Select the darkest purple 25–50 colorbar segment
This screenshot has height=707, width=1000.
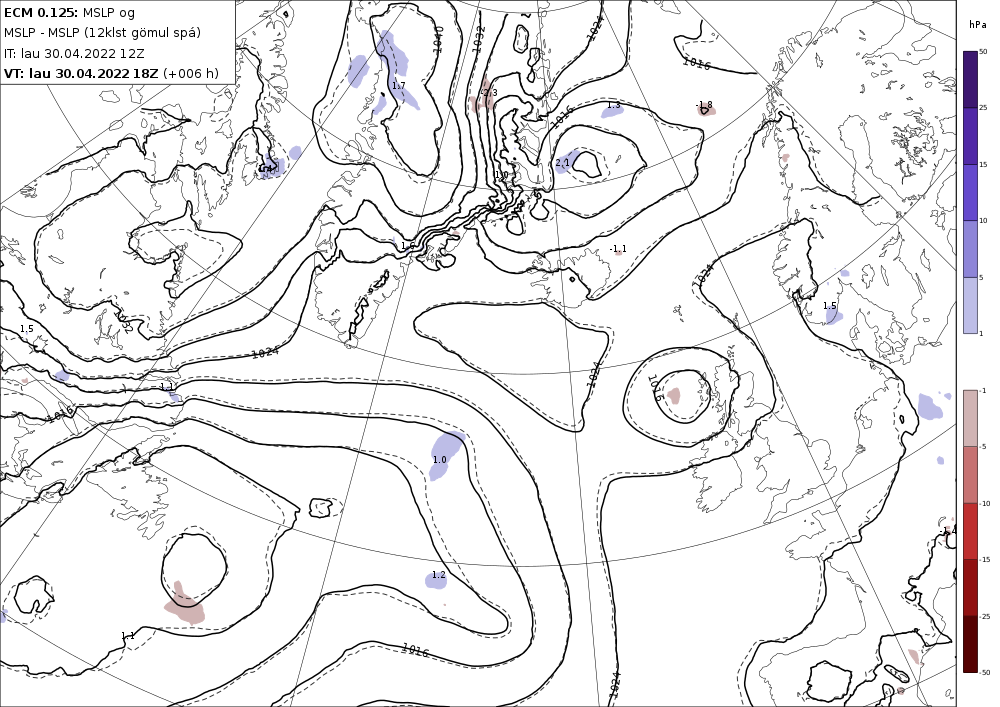point(970,80)
